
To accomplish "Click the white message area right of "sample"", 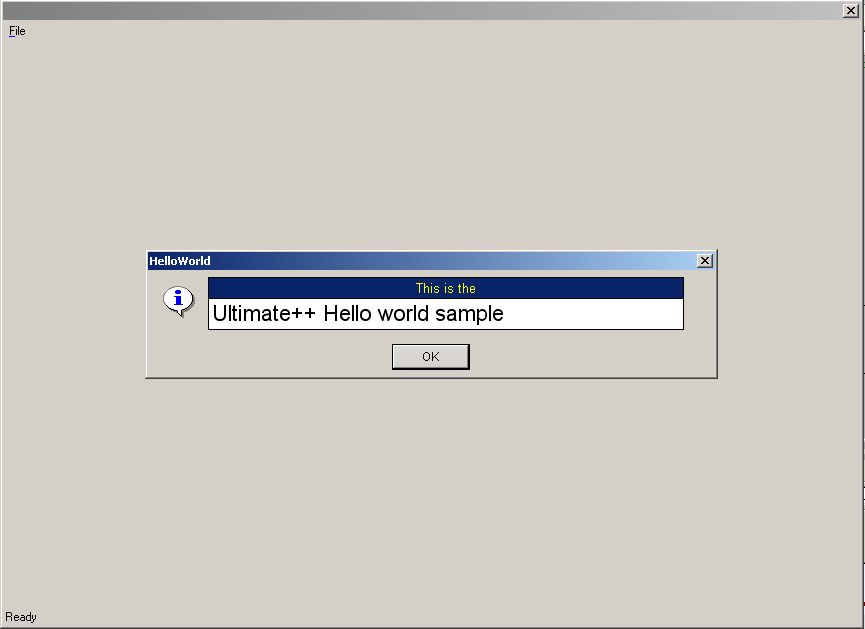I will pyautogui.click(x=593, y=314).
